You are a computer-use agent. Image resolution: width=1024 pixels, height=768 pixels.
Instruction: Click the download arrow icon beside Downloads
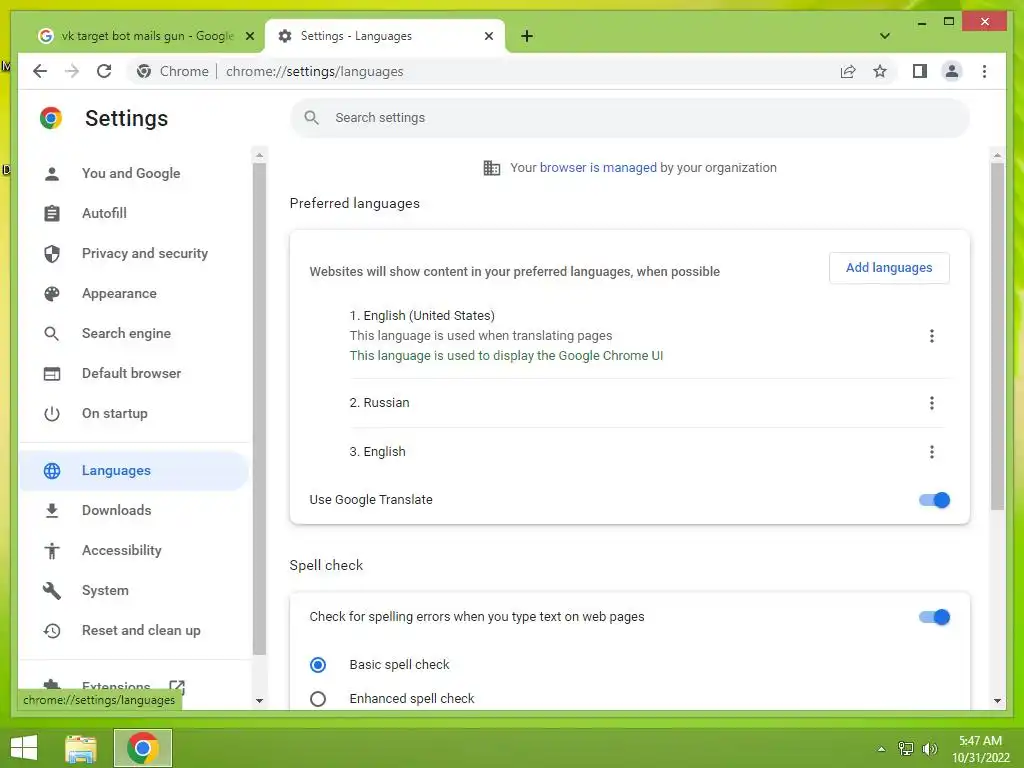52,510
